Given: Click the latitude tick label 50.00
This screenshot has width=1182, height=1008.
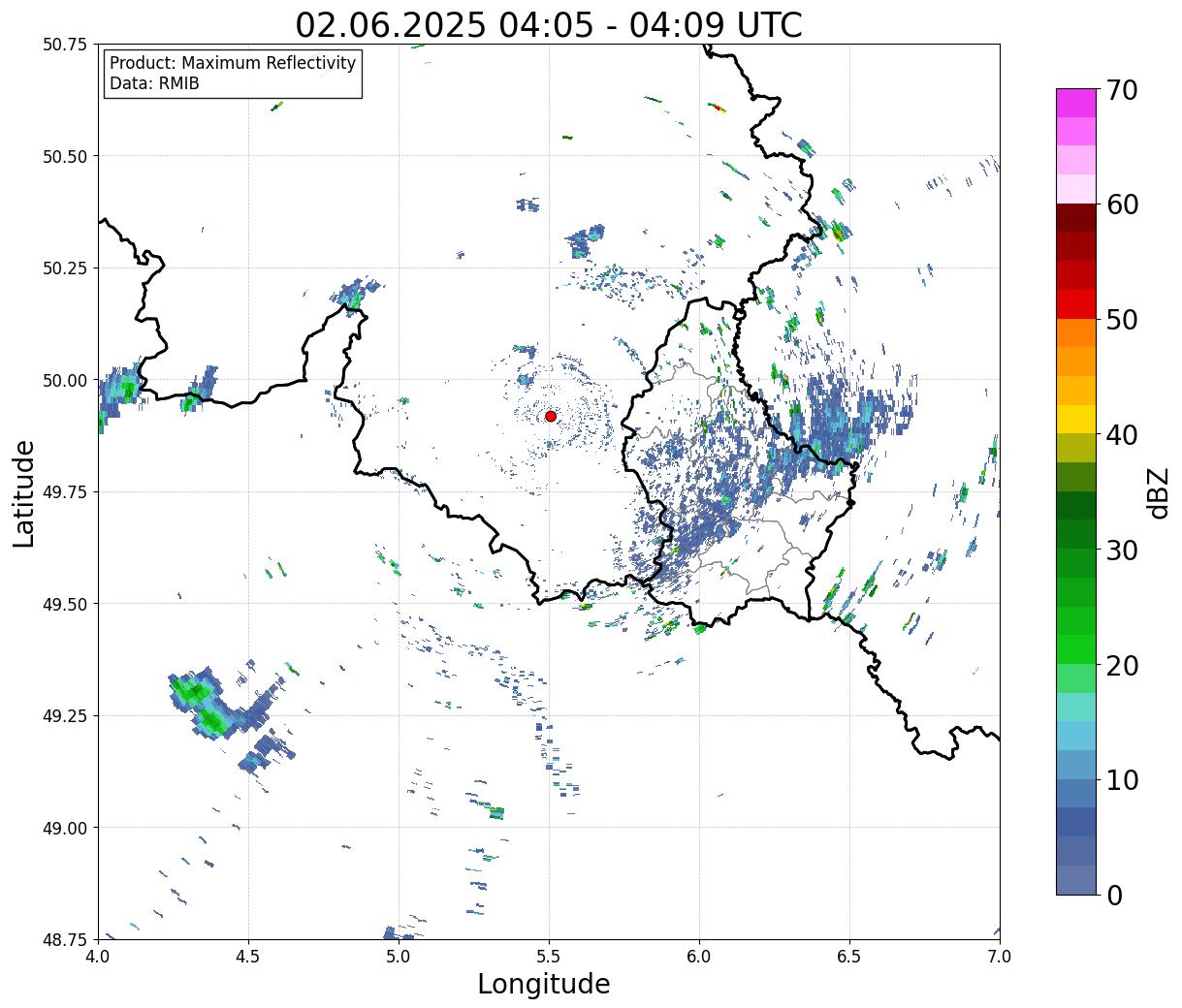Looking at the screenshot, I should 65,380.
